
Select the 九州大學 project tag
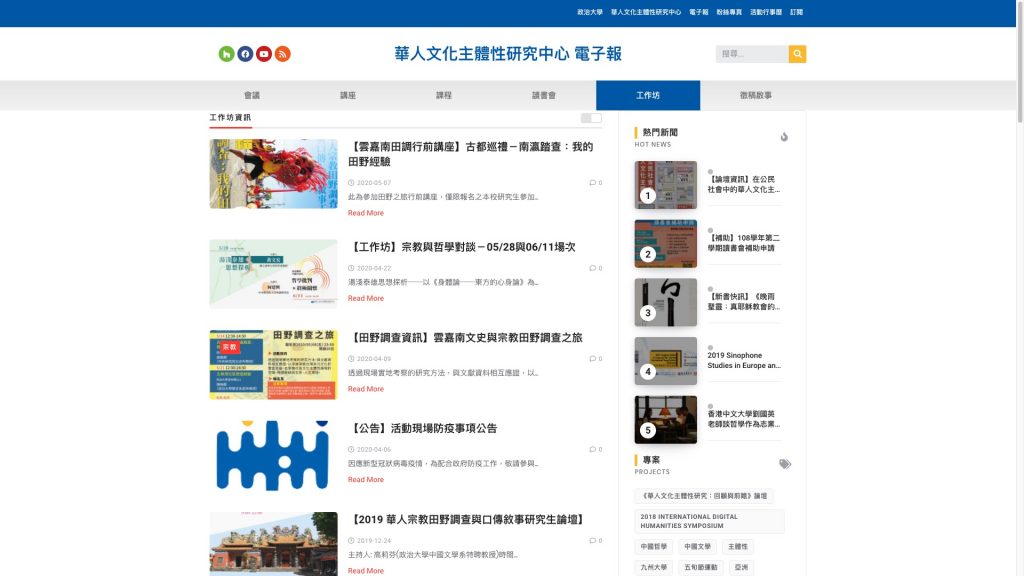tap(654, 567)
